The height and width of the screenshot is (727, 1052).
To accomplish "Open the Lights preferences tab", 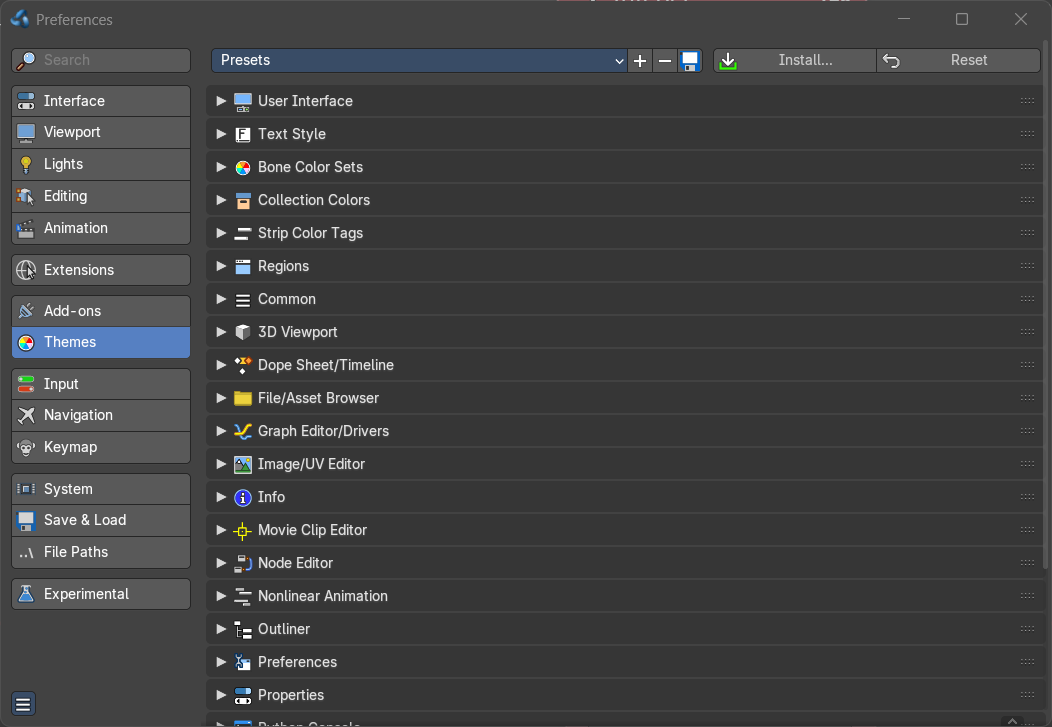I will point(101,164).
